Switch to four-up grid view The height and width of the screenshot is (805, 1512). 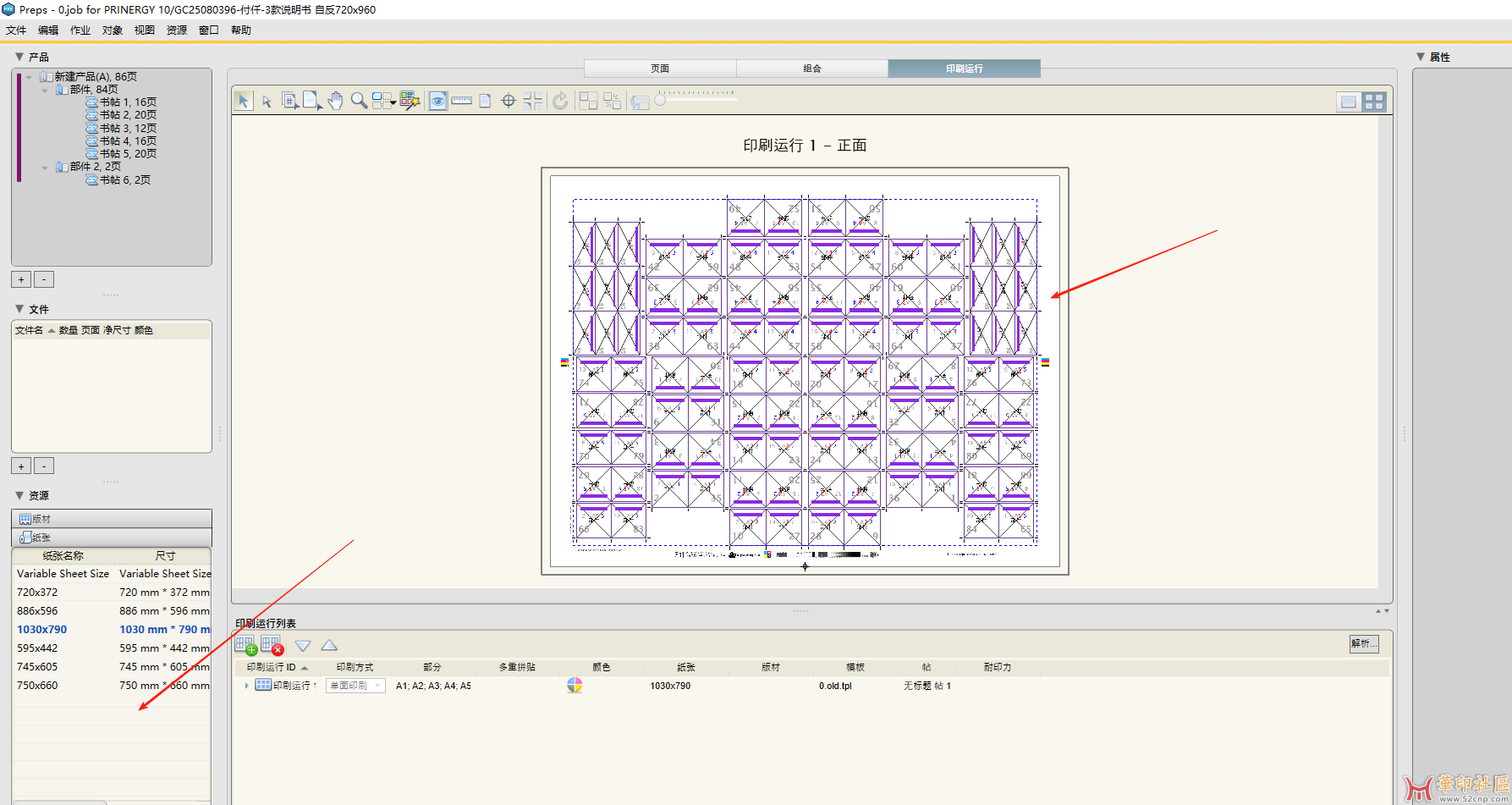[x=1374, y=102]
